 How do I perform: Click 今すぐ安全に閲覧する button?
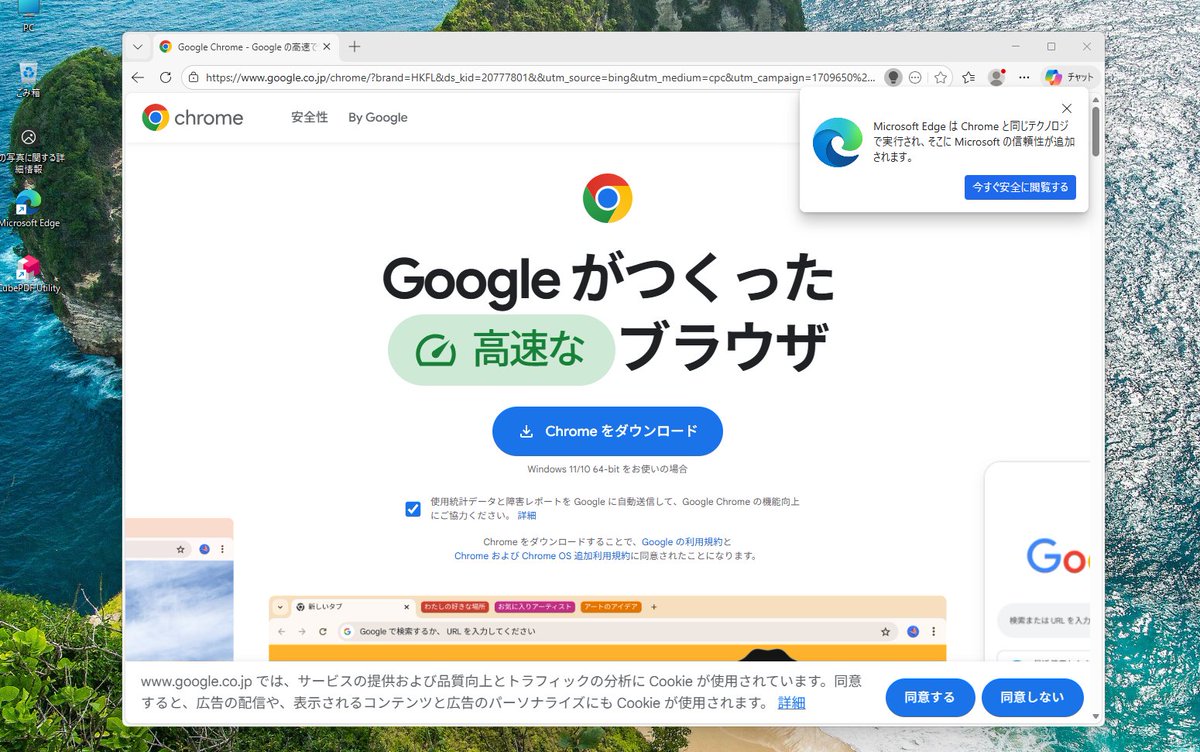pyautogui.click(x=1020, y=187)
